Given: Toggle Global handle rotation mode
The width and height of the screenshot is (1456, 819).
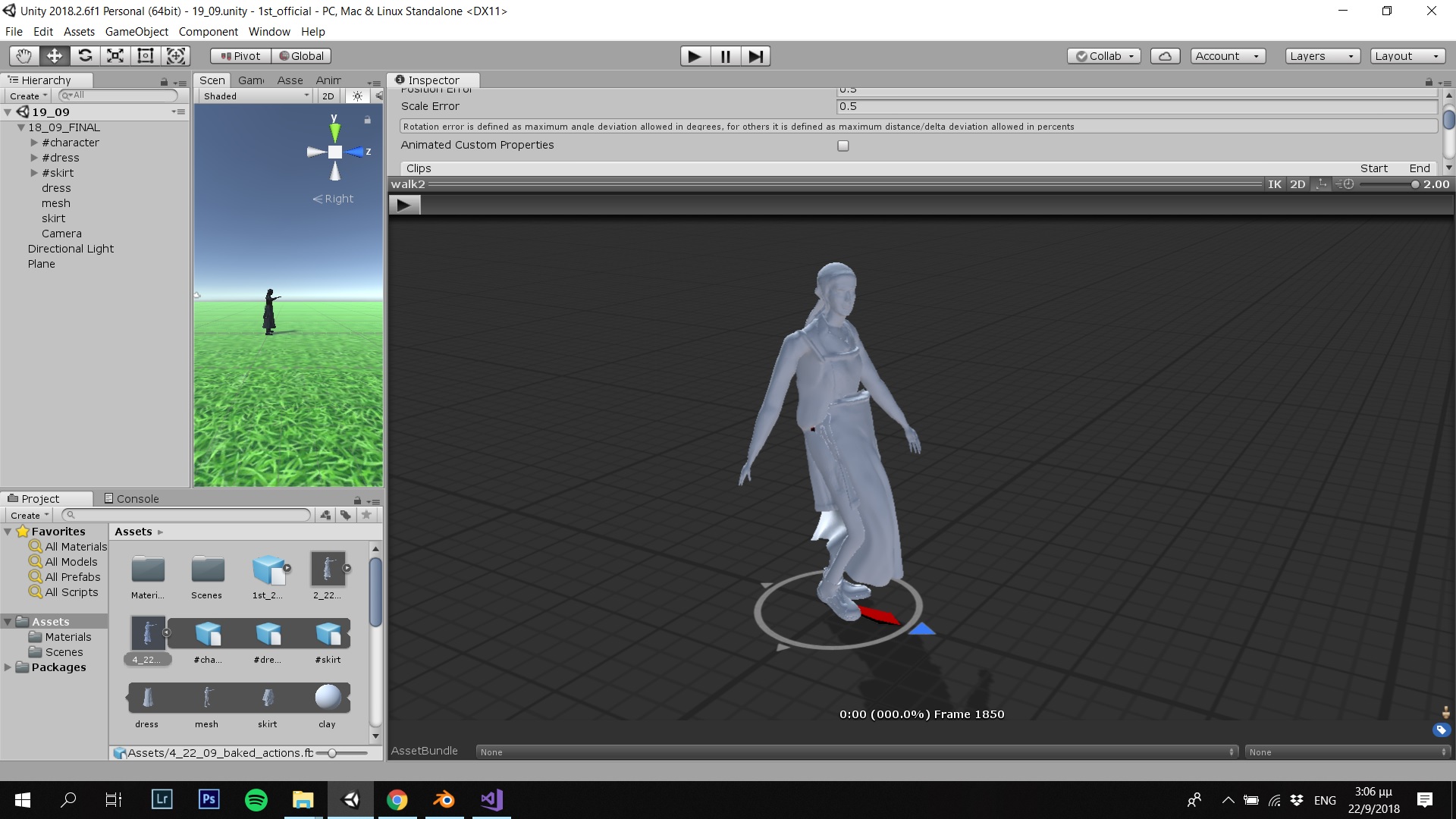Looking at the screenshot, I should pos(301,56).
